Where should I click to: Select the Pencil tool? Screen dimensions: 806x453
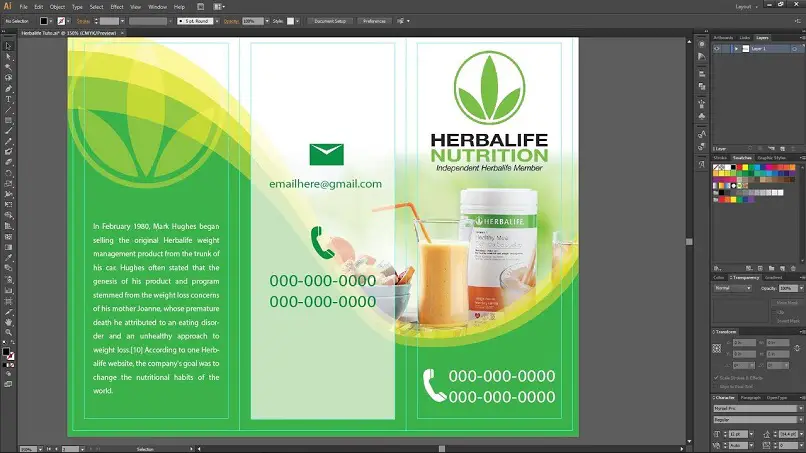pos(8,141)
